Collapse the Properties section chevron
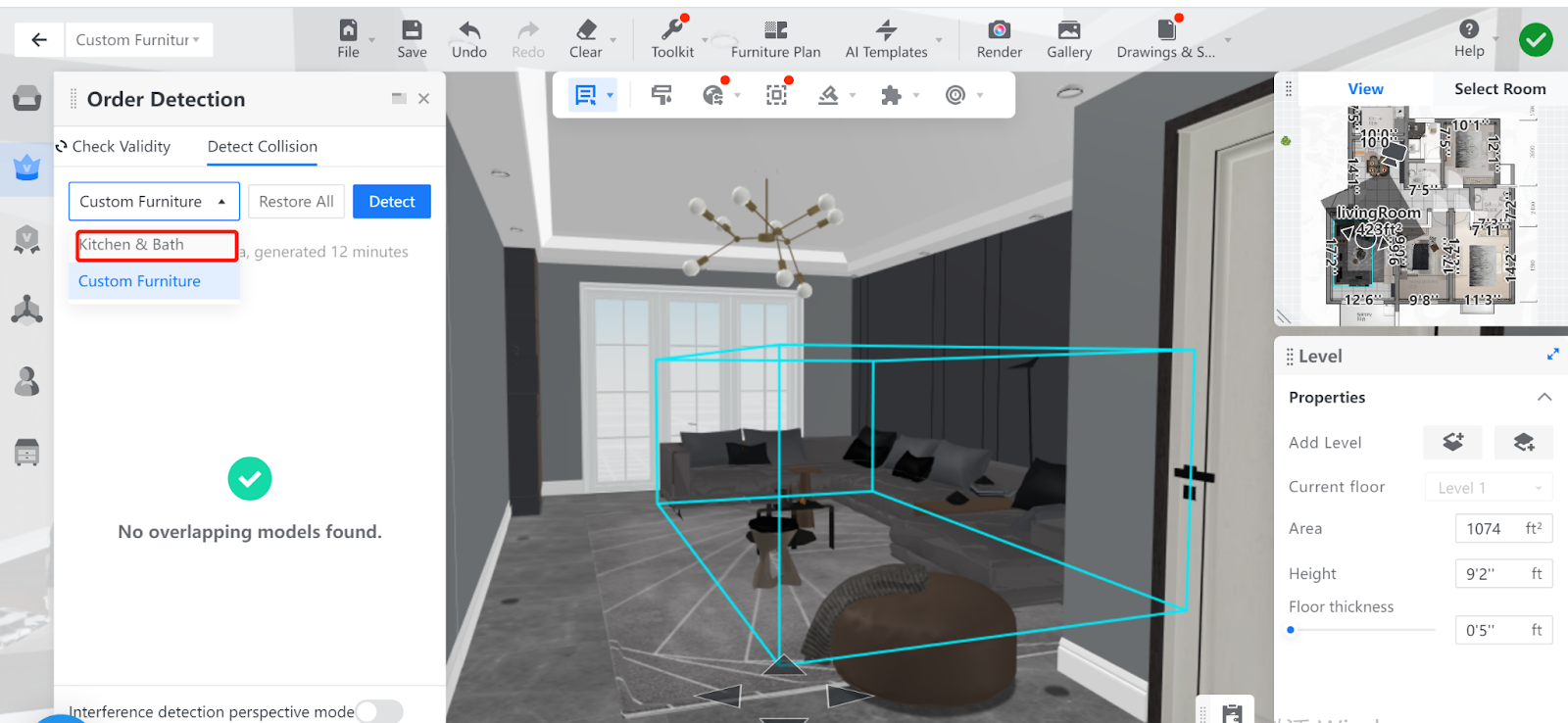The width and height of the screenshot is (1568, 723). coord(1543,398)
